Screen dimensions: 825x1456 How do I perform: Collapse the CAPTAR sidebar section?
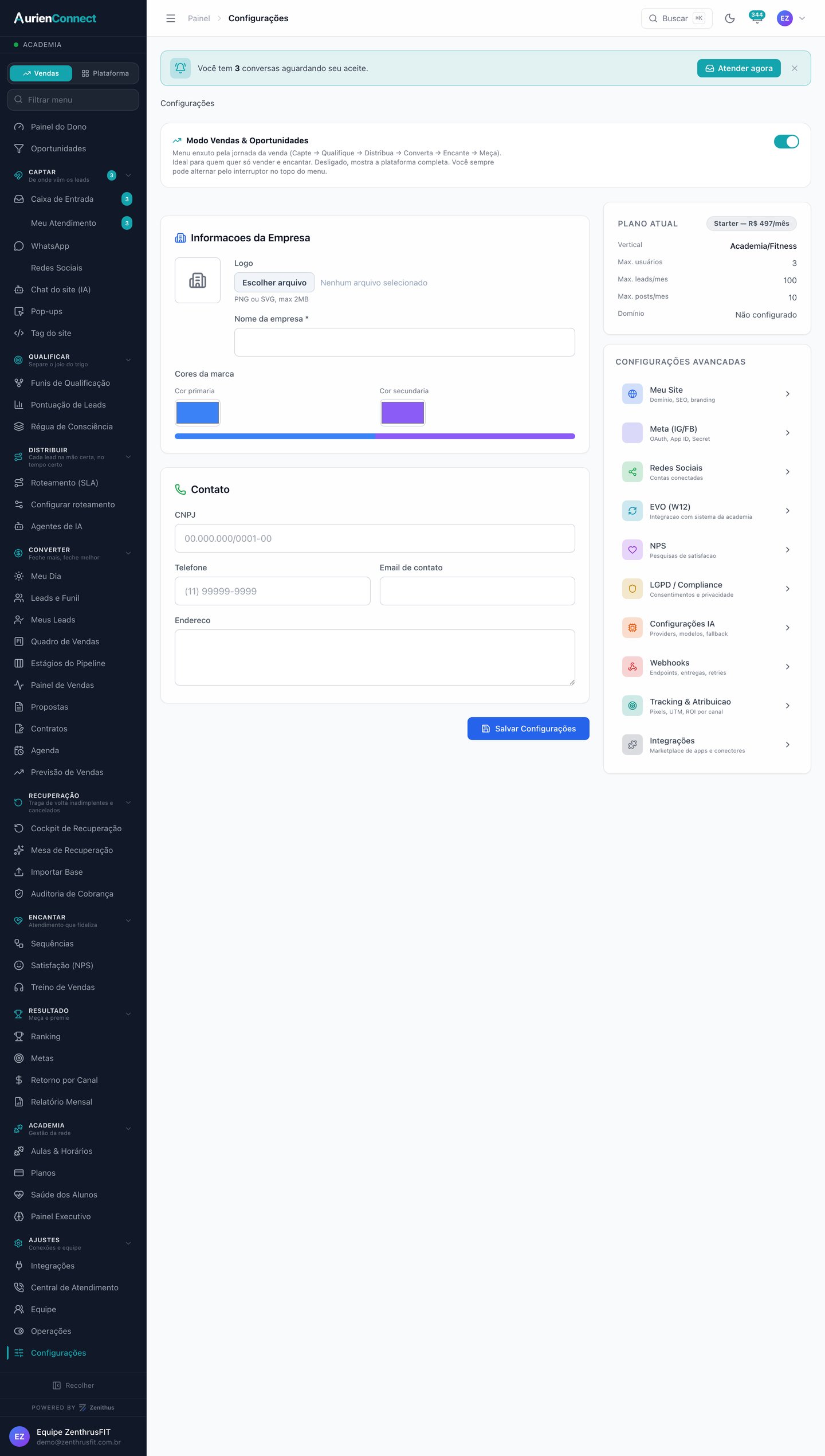[128, 175]
